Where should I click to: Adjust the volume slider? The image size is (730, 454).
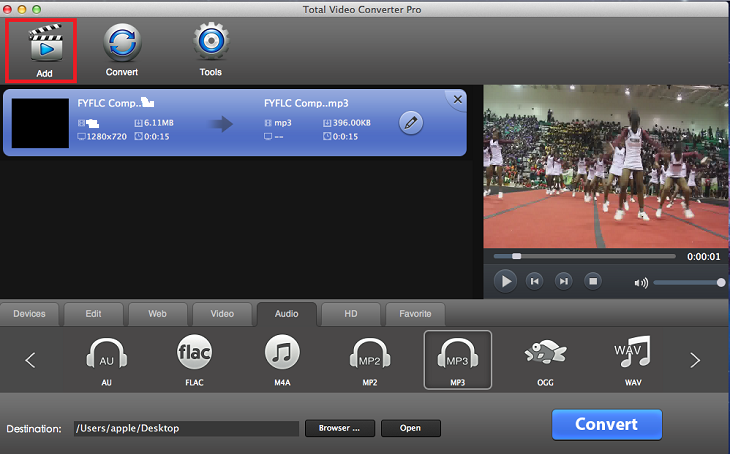(689, 283)
